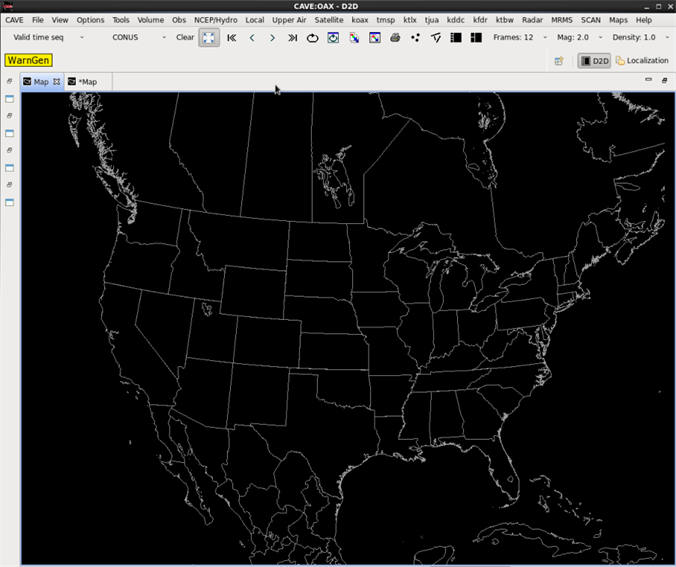Open the Local menu

point(255,20)
